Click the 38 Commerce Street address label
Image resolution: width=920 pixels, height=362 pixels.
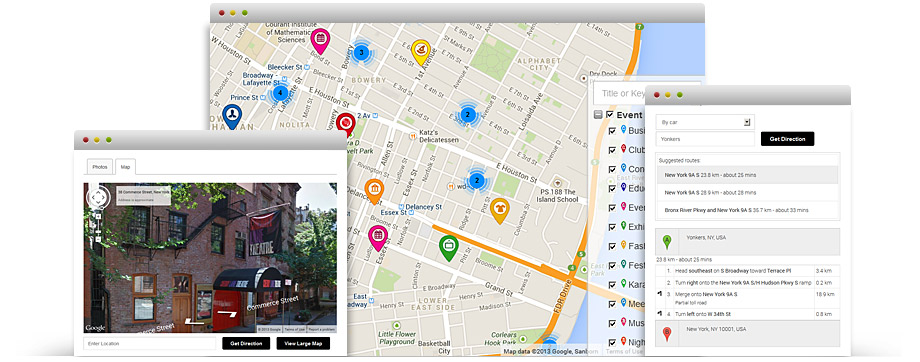[143, 192]
